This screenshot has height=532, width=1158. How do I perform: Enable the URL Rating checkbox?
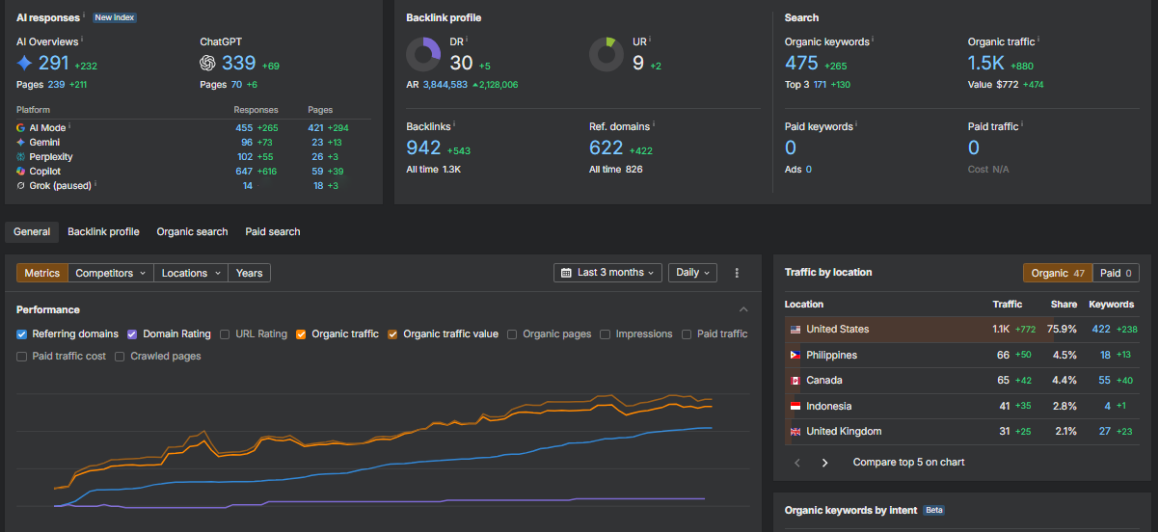(225, 334)
